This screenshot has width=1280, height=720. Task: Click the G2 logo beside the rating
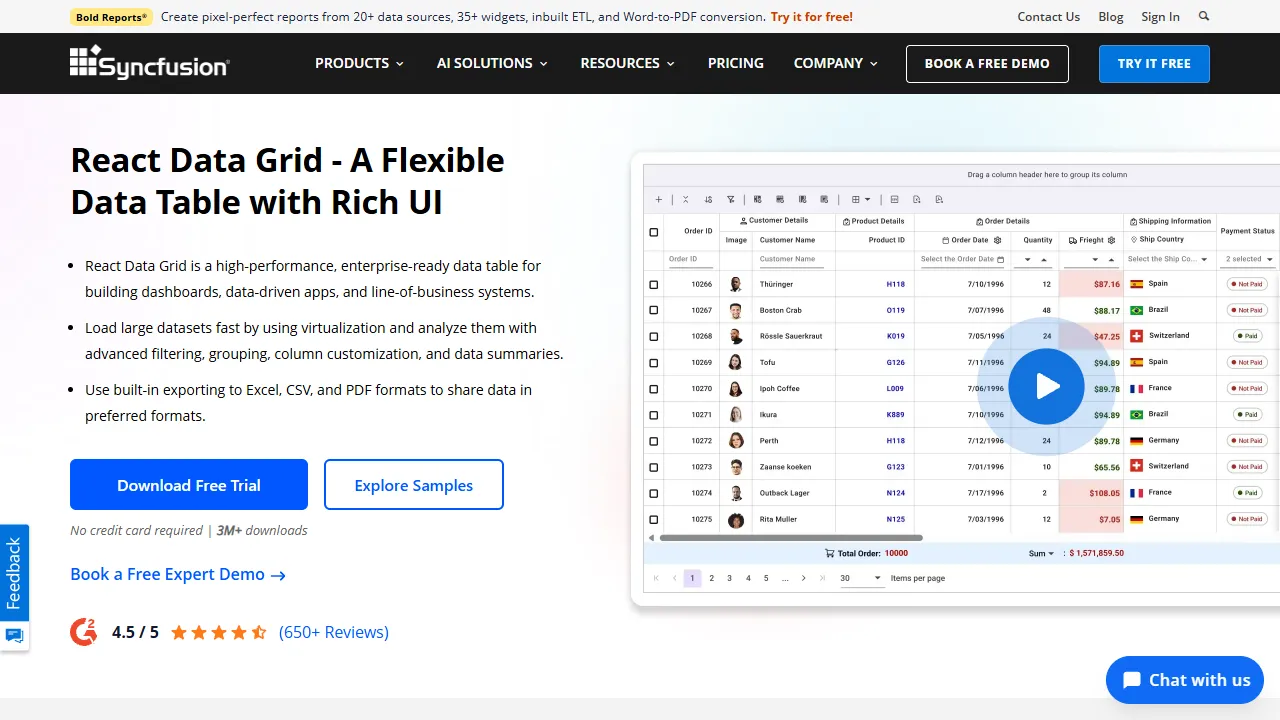pos(84,631)
